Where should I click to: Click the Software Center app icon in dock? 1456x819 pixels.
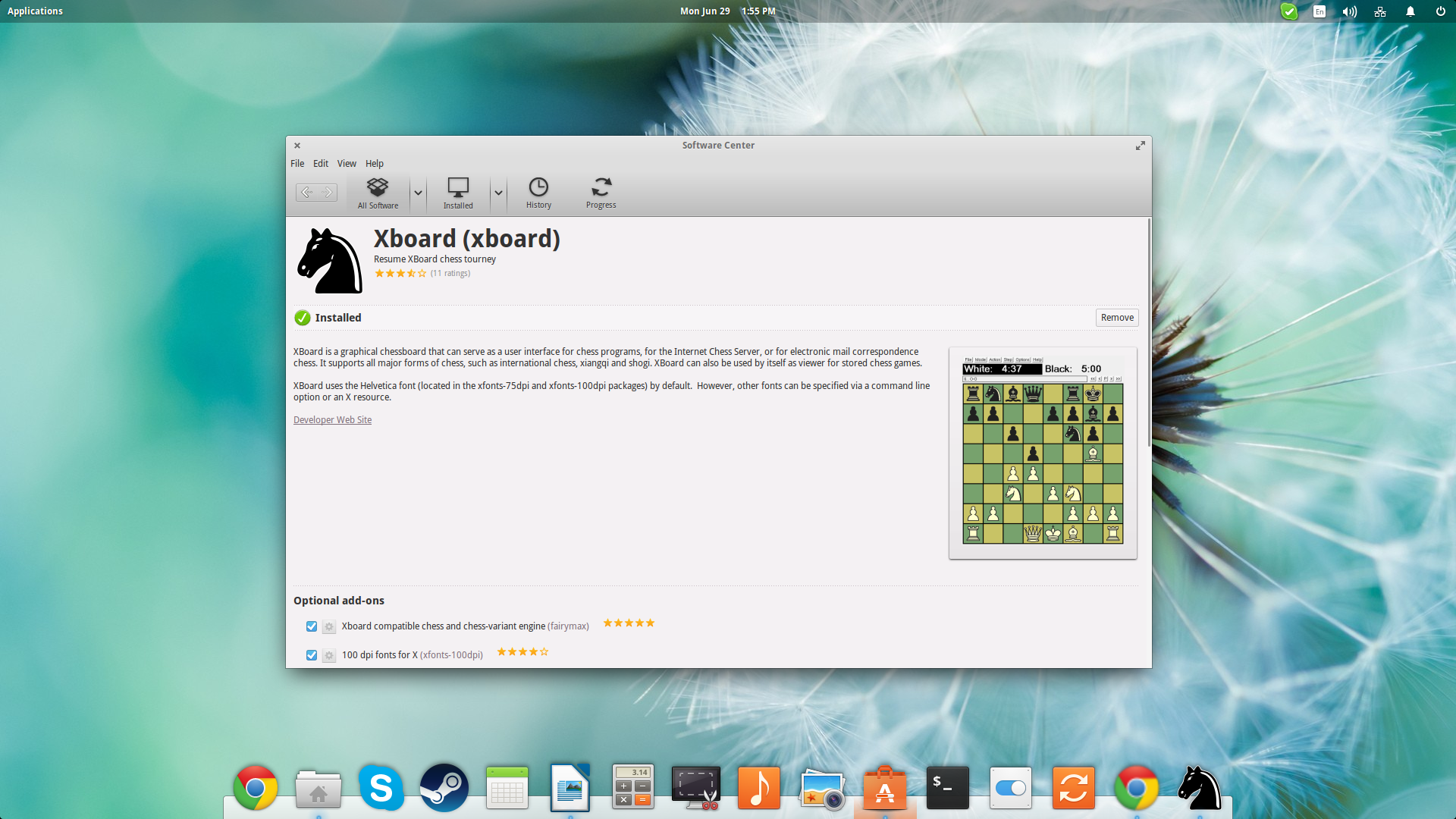pos(885,789)
